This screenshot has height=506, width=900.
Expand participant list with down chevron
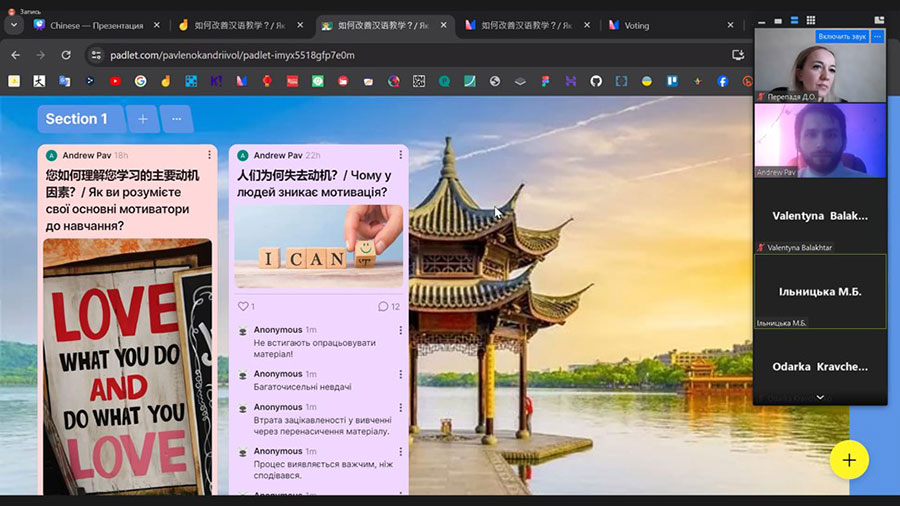tap(820, 397)
